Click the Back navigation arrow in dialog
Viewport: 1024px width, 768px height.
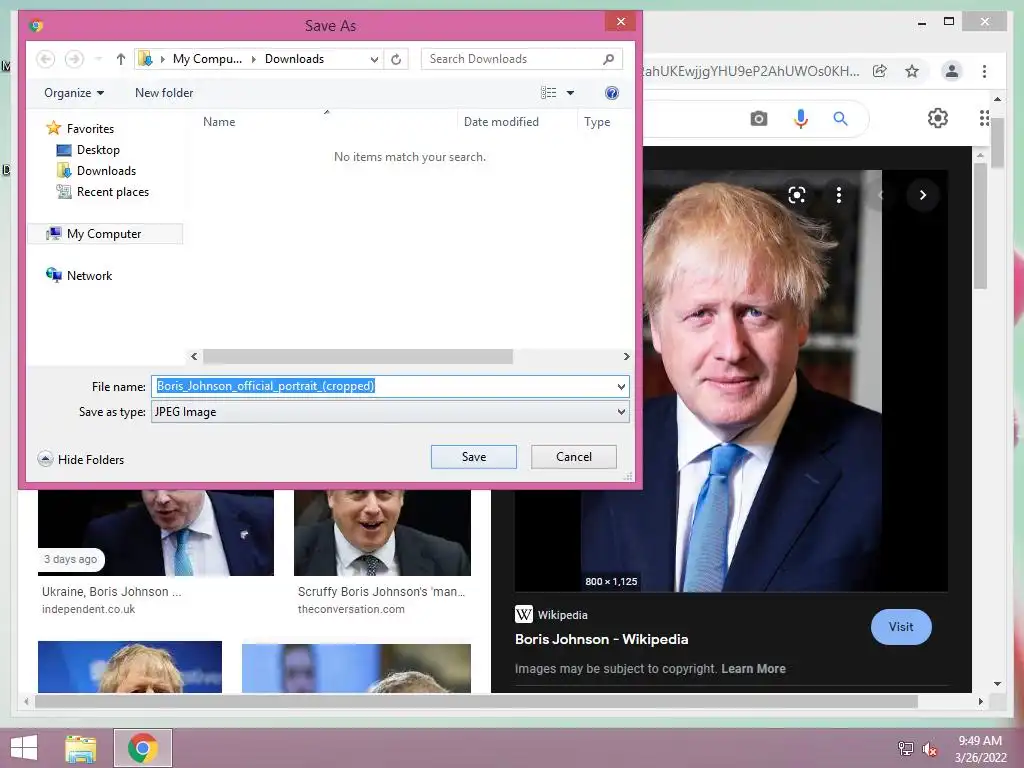click(x=45, y=59)
